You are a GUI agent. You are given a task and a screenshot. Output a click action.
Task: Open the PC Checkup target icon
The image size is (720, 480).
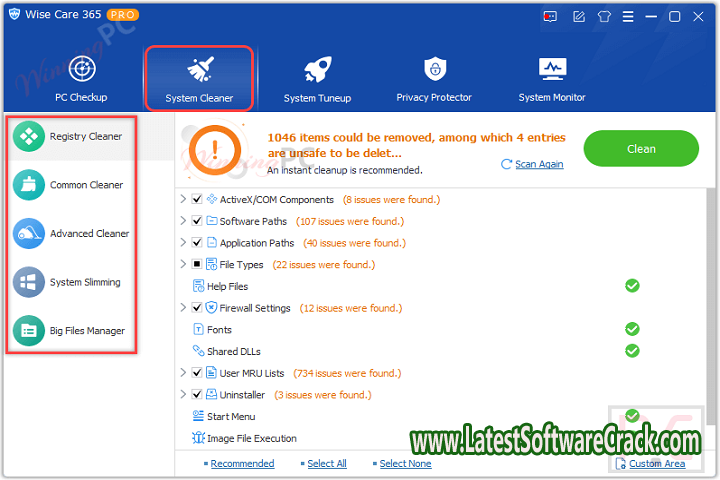pos(81,69)
